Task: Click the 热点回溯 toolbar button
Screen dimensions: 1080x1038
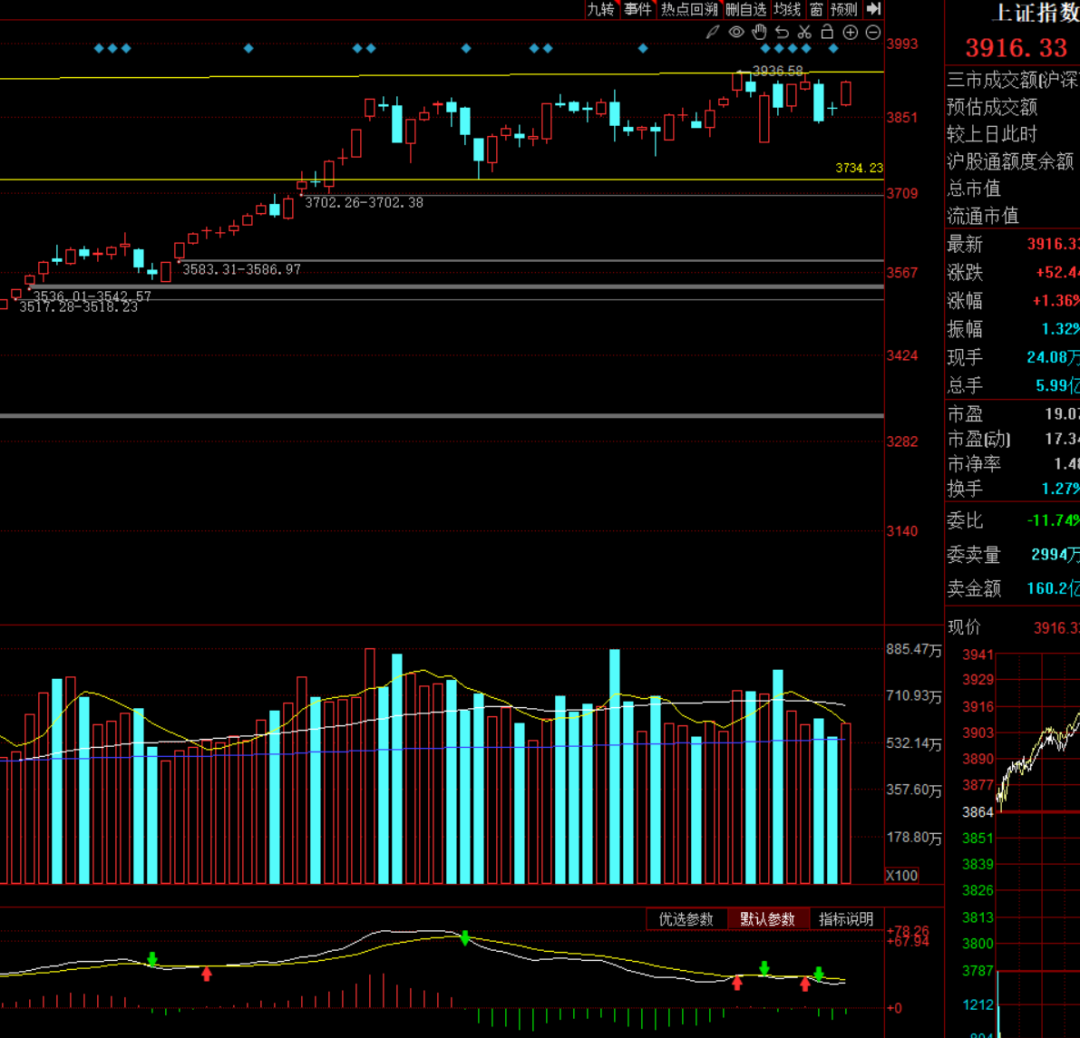Action: coord(689,9)
